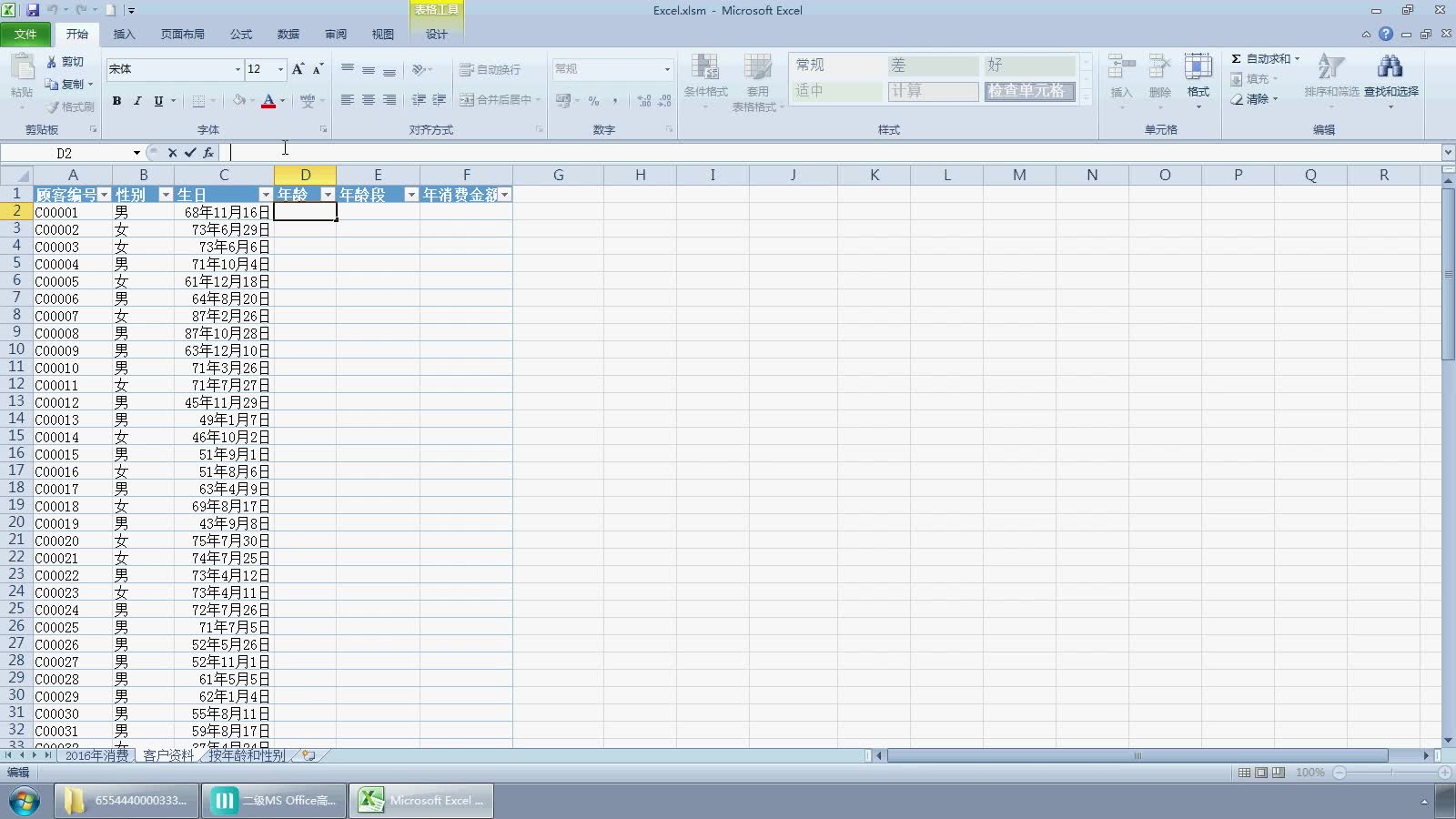This screenshot has width=1456, height=819.
Task: Toggle Italic formatting
Action: (137, 101)
